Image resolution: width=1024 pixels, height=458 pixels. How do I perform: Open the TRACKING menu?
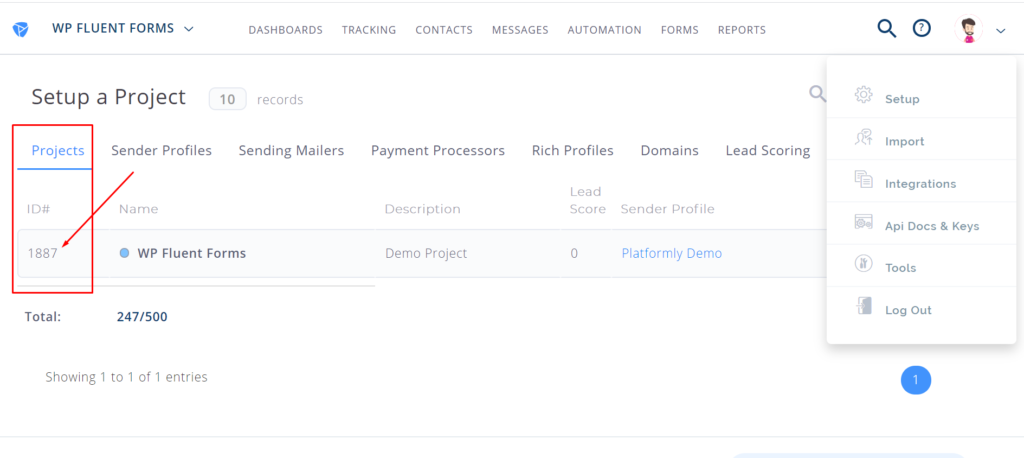point(369,30)
